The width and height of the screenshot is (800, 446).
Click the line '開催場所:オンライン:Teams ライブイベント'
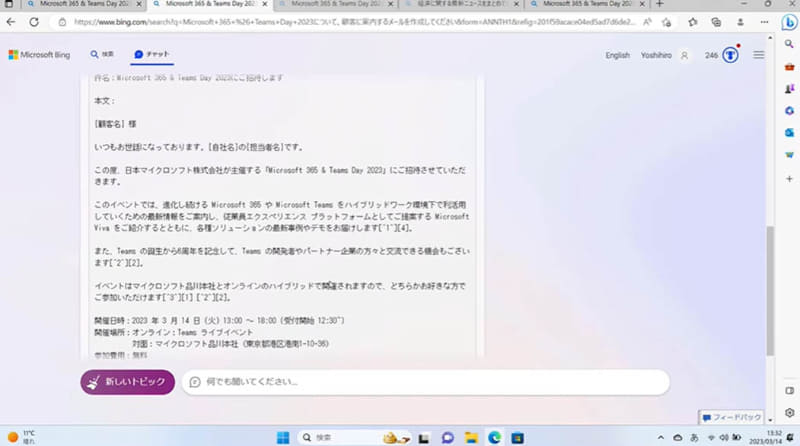point(173,332)
